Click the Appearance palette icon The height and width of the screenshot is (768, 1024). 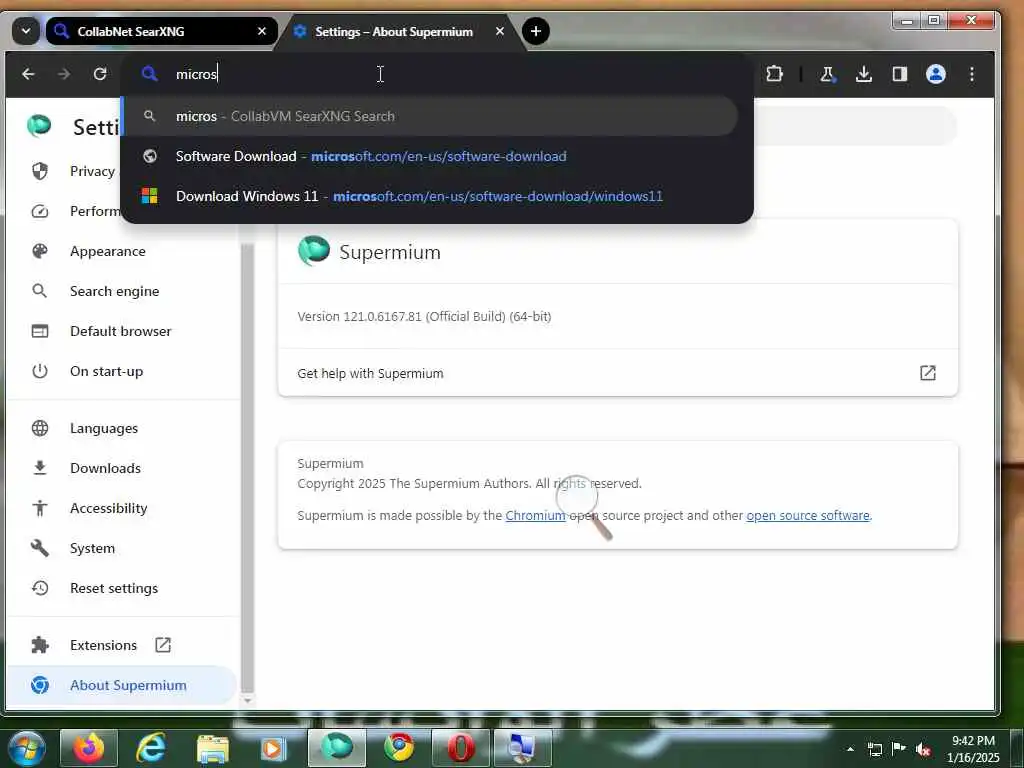pyautogui.click(x=40, y=251)
